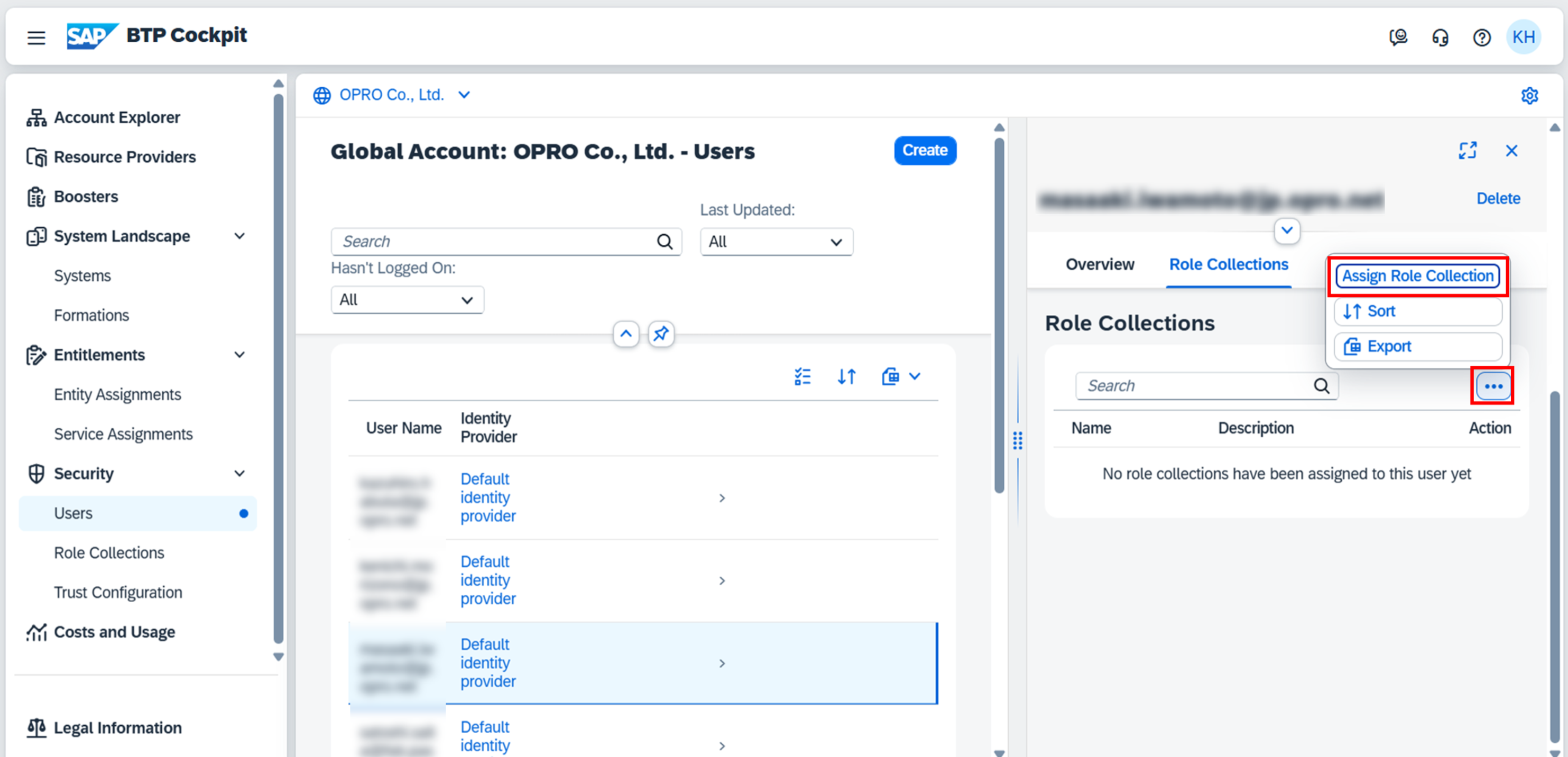Open the Hasn't Logged On dropdown
The image size is (1568, 757).
pyautogui.click(x=407, y=300)
